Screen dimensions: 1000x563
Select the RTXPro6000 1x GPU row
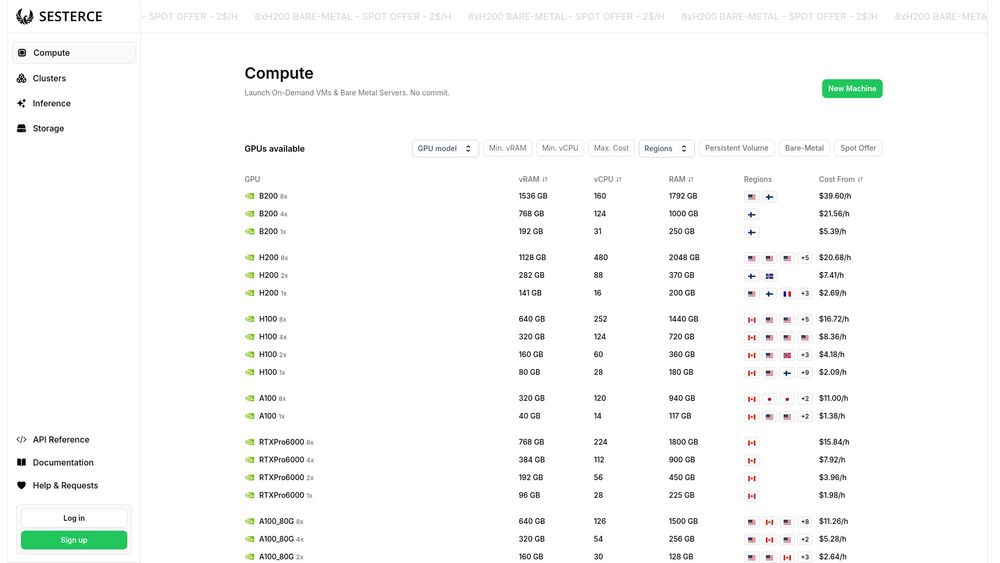point(563,495)
